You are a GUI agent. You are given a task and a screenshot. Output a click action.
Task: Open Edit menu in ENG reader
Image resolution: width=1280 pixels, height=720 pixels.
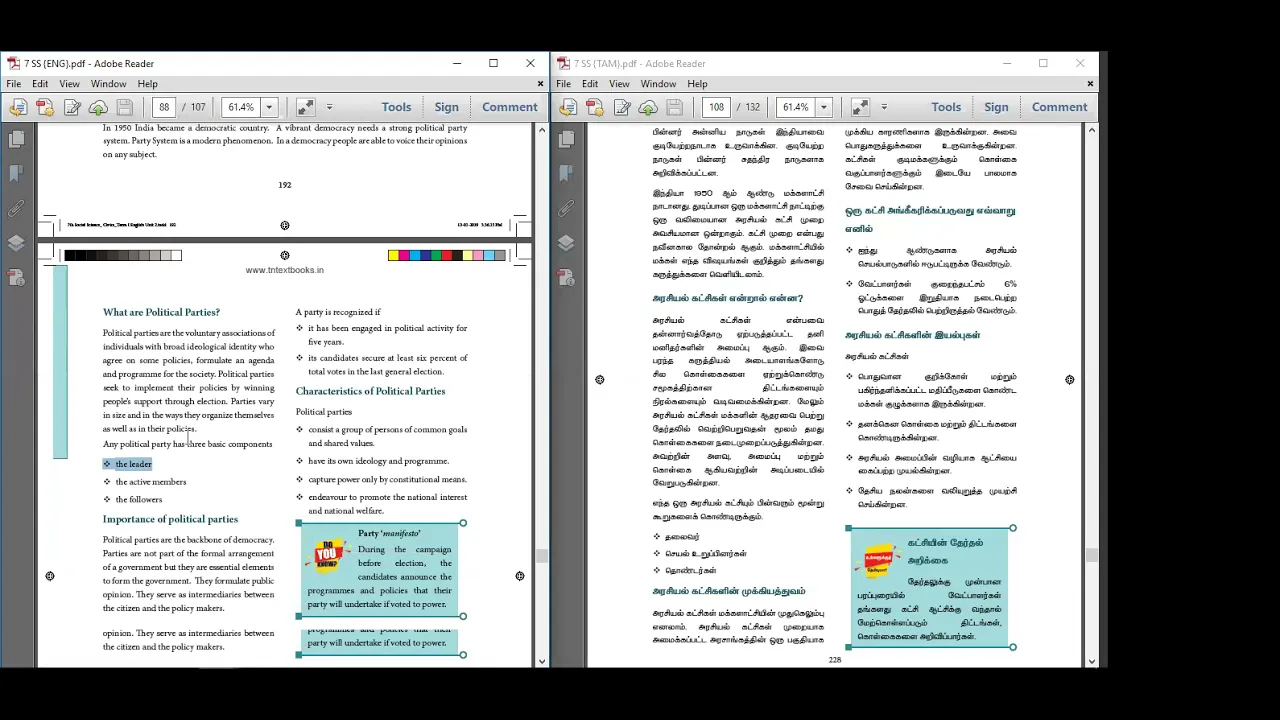[x=40, y=84]
